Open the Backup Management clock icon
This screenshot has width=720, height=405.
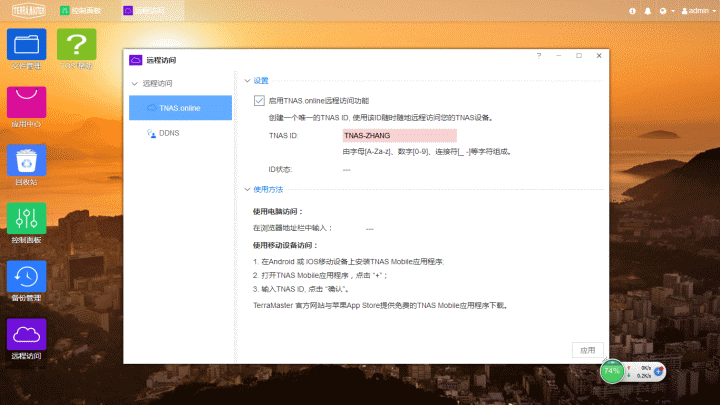27,276
